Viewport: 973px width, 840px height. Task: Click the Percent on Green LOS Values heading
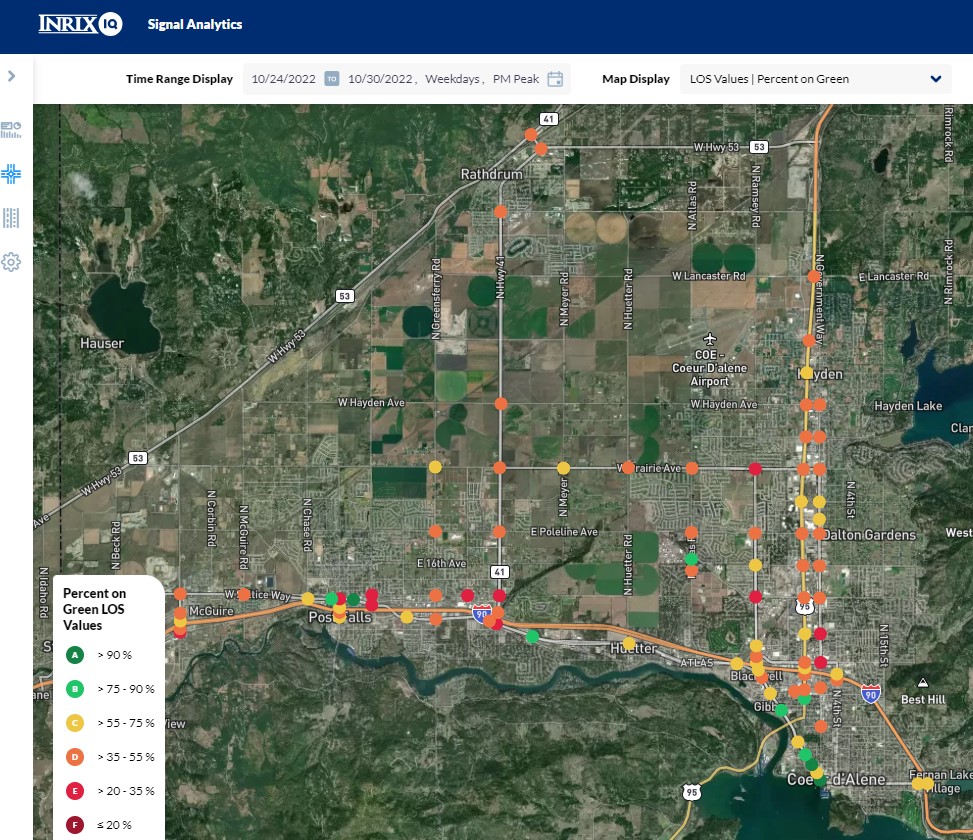pos(94,609)
